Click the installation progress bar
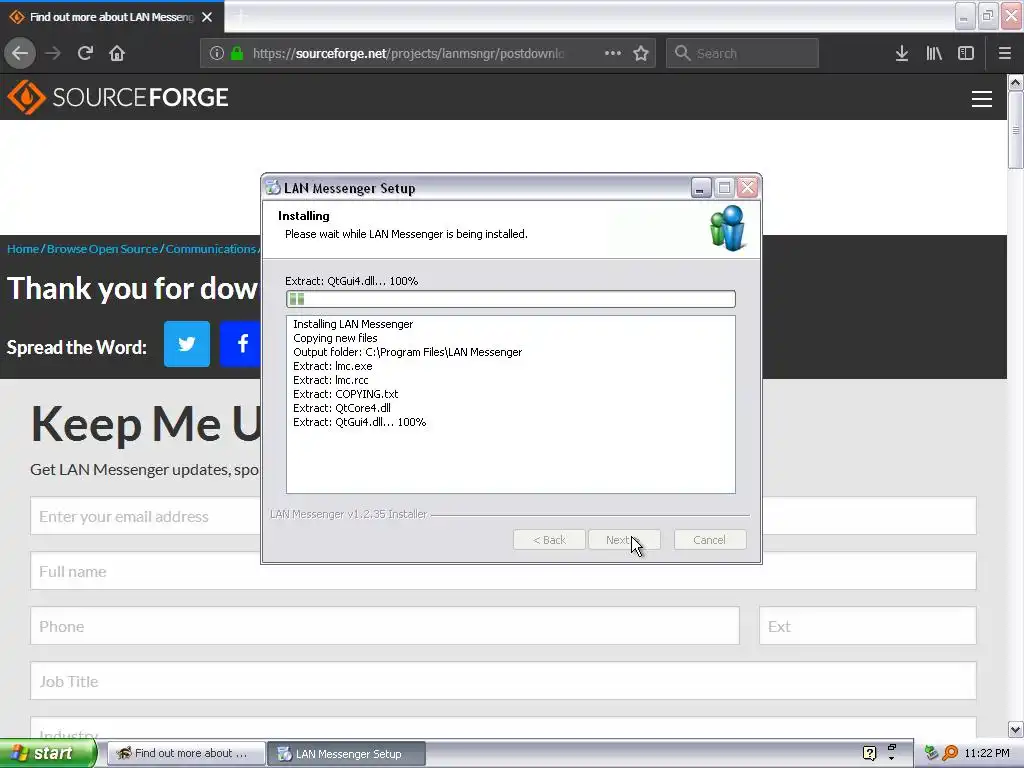 (511, 299)
